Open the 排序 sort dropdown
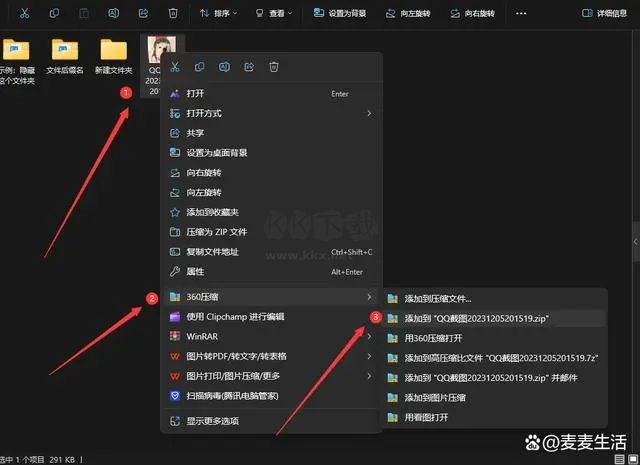640x465 pixels. click(218, 13)
